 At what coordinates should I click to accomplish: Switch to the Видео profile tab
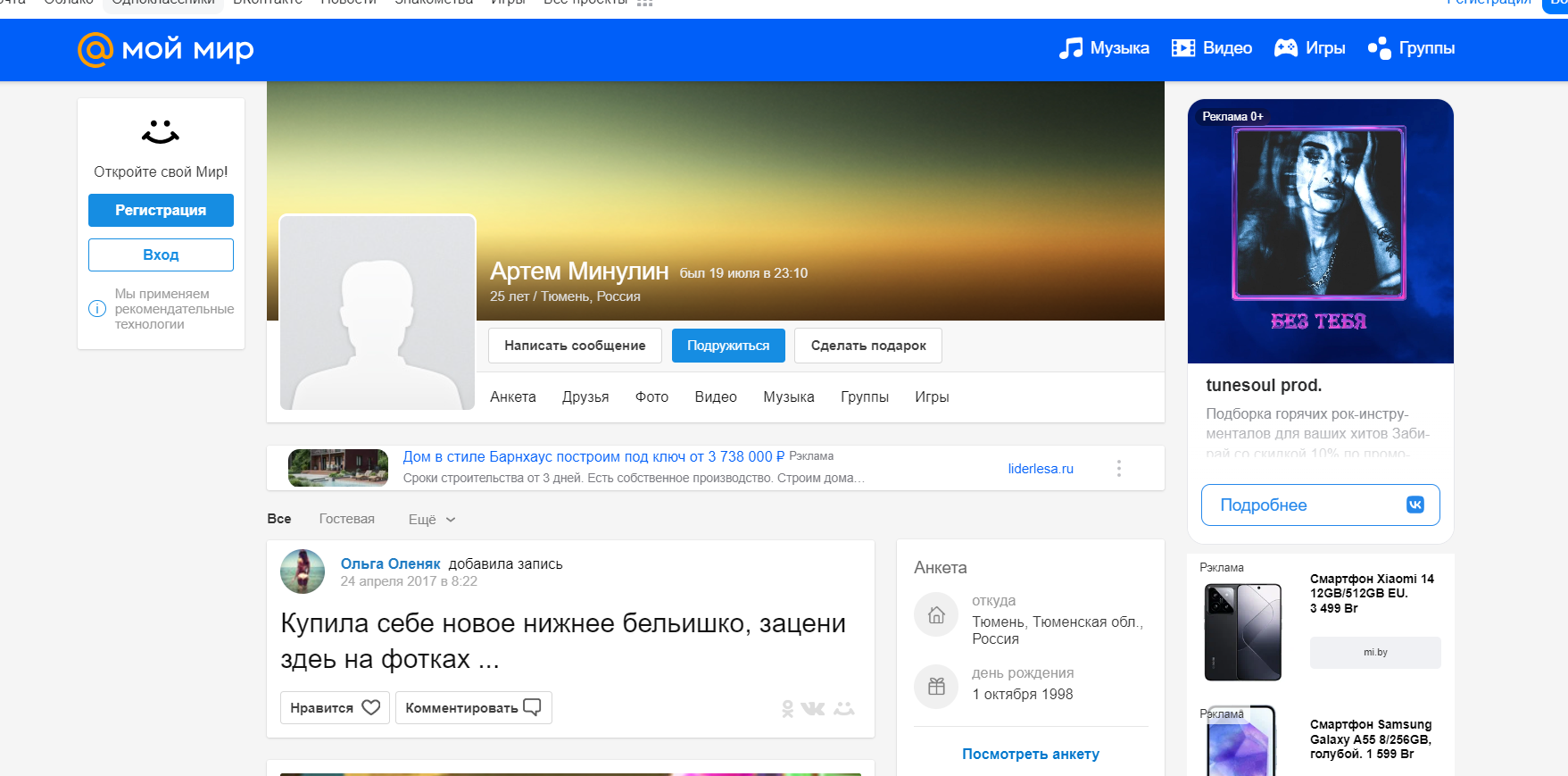tap(716, 396)
